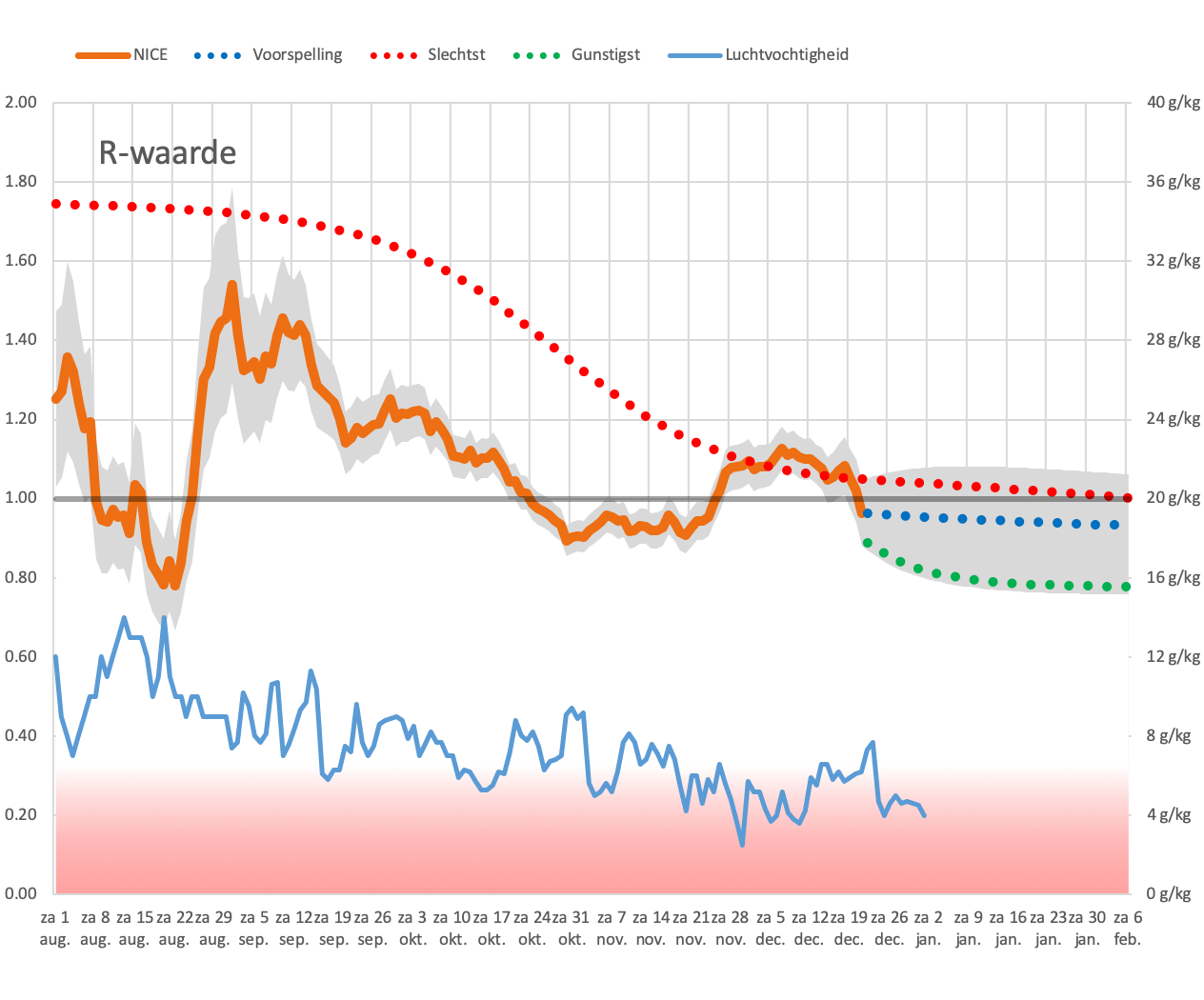Select the Slechtst legend text
This screenshot has height=1000, width=1204.
[456, 55]
